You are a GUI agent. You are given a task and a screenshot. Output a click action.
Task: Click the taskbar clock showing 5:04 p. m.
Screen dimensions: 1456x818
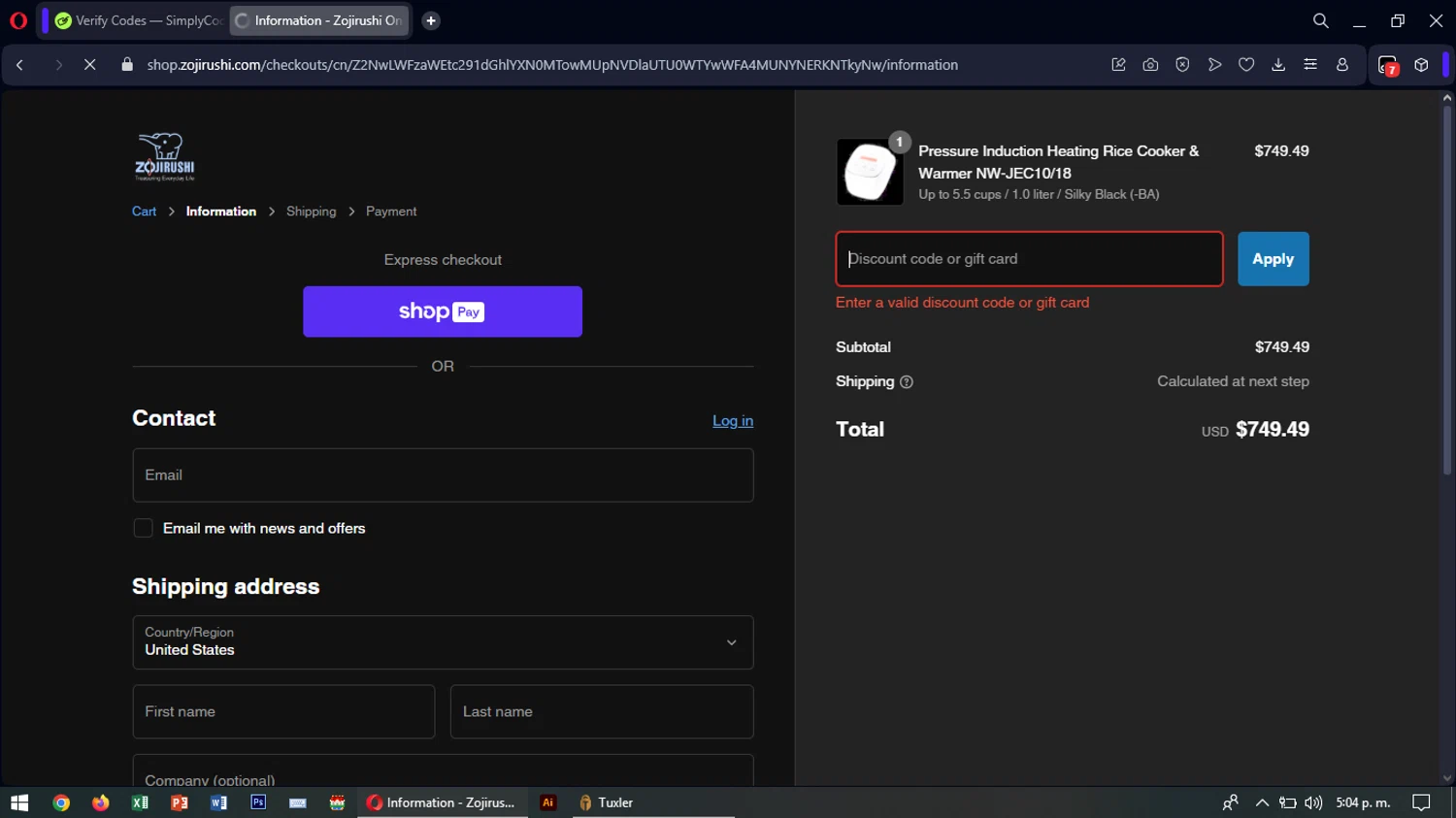coord(1363,802)
